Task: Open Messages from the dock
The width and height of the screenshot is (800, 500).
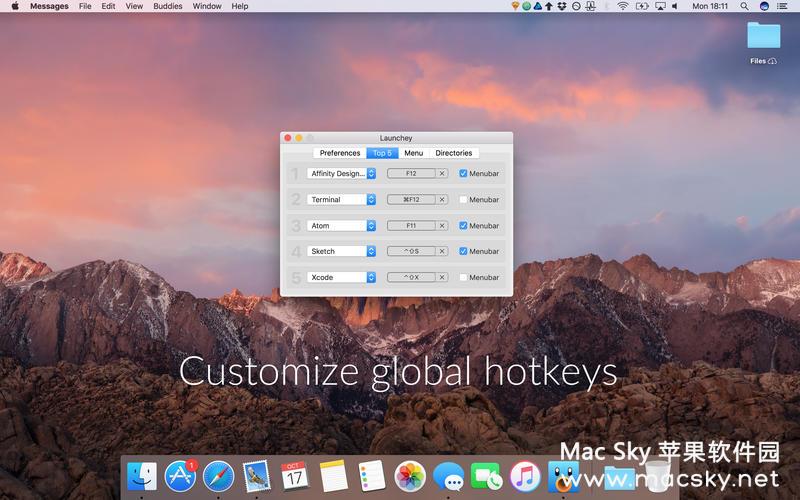Action: [x=448, y=478]
